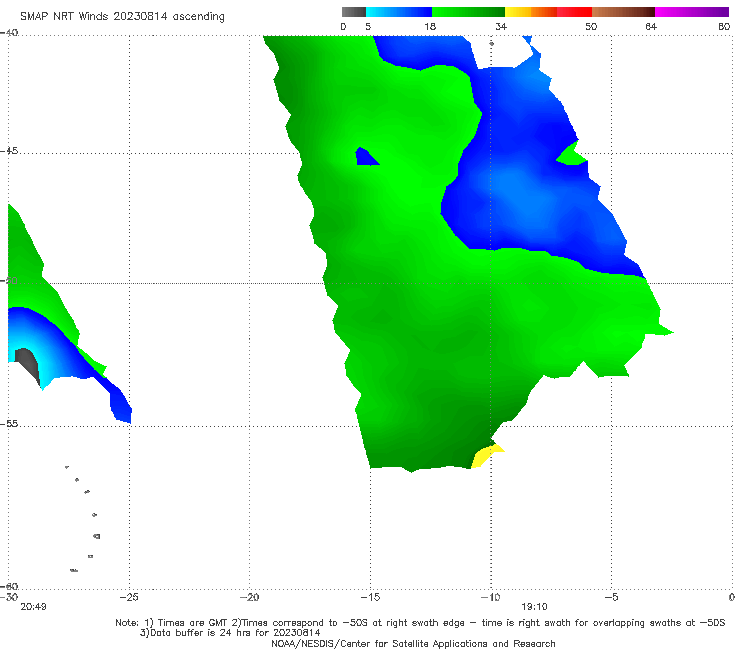Click the 'Note: 1) Times are GMT' line

[x=420, y=623]
